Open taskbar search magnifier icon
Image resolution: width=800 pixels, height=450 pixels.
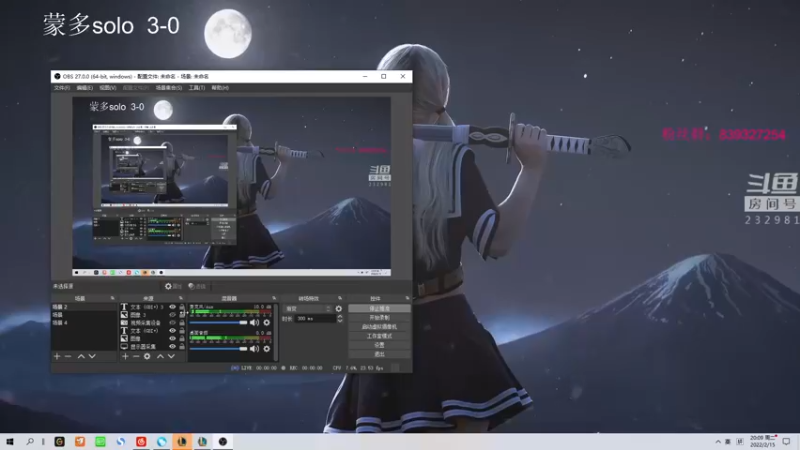(30, 441)
